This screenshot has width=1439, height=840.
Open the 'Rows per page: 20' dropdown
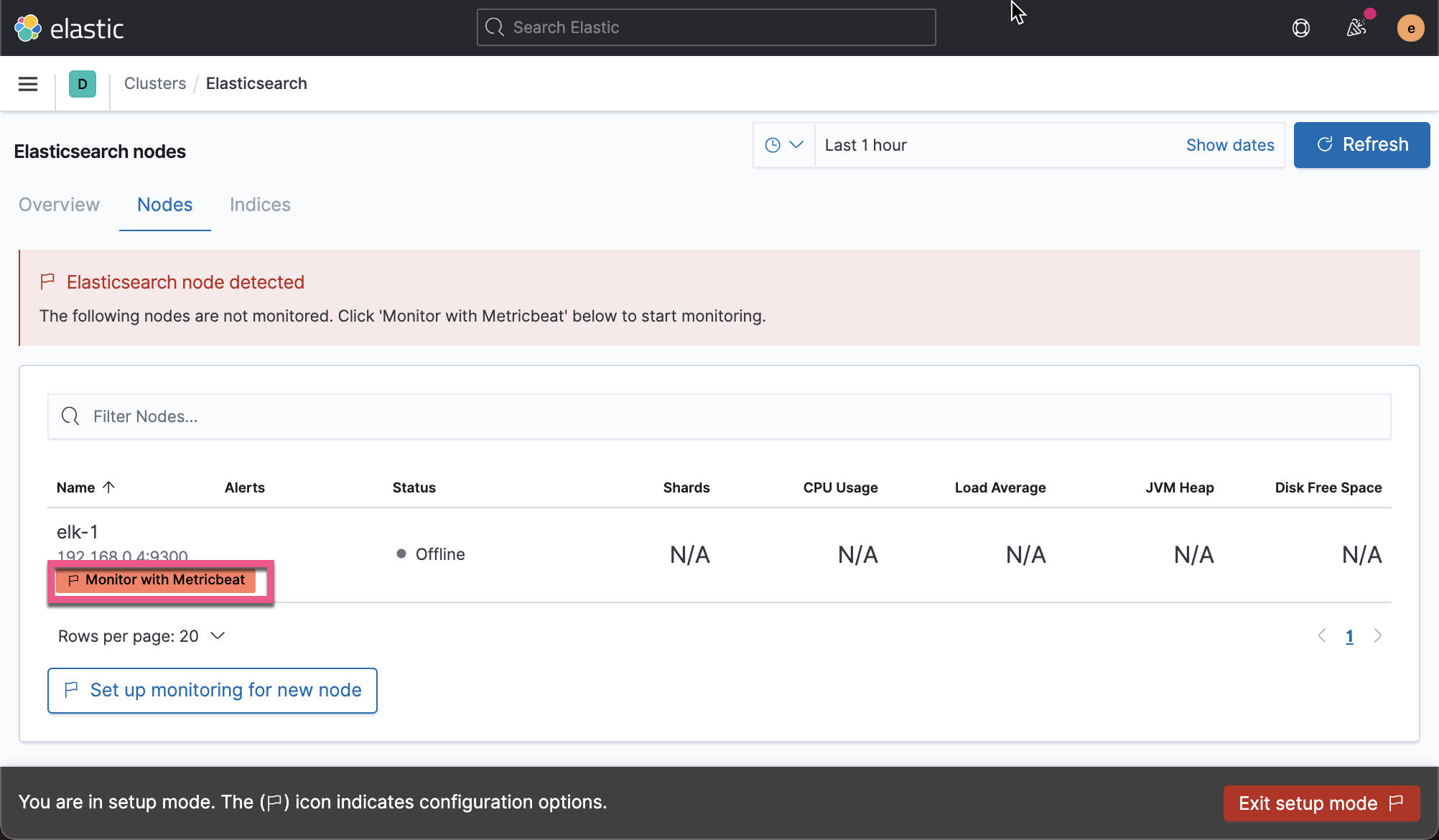coord(142,635)
